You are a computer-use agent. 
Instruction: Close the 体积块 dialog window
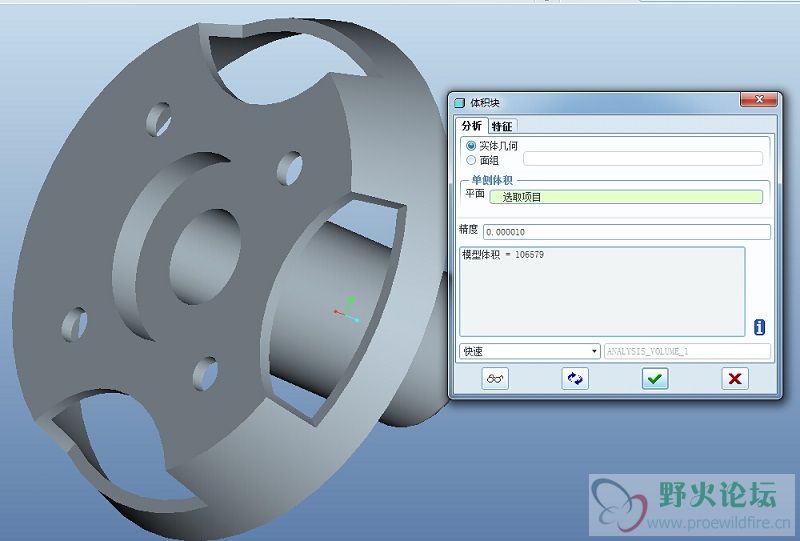click(759, 100)
